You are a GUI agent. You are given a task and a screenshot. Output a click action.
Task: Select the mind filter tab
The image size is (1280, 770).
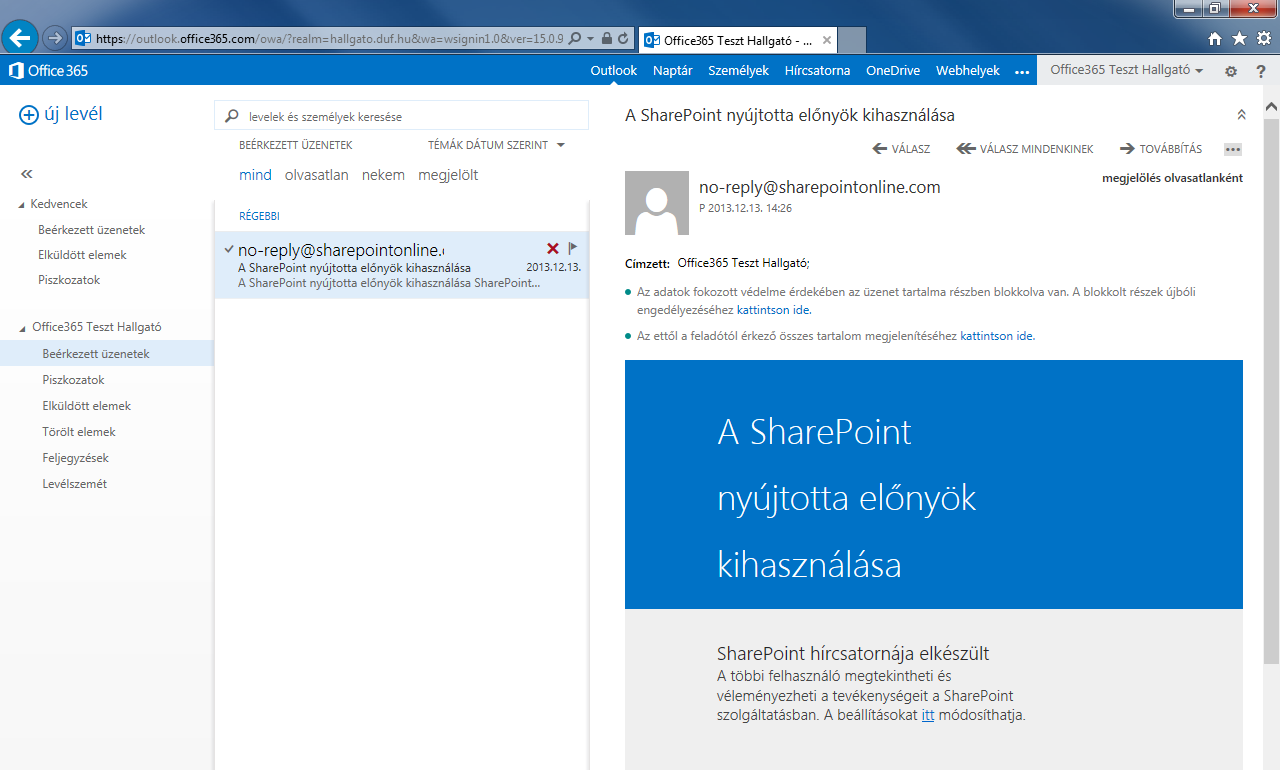[255, 175]
